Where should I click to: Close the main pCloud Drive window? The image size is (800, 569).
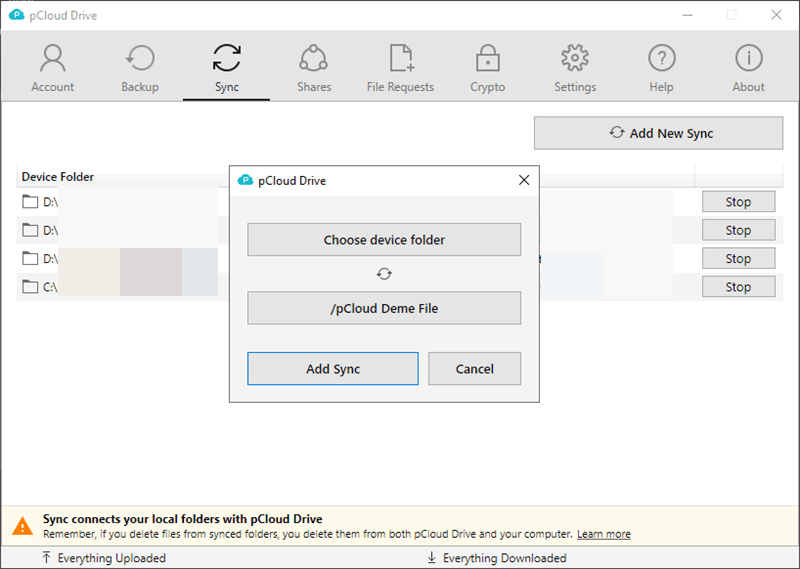[x=776, y=15]
